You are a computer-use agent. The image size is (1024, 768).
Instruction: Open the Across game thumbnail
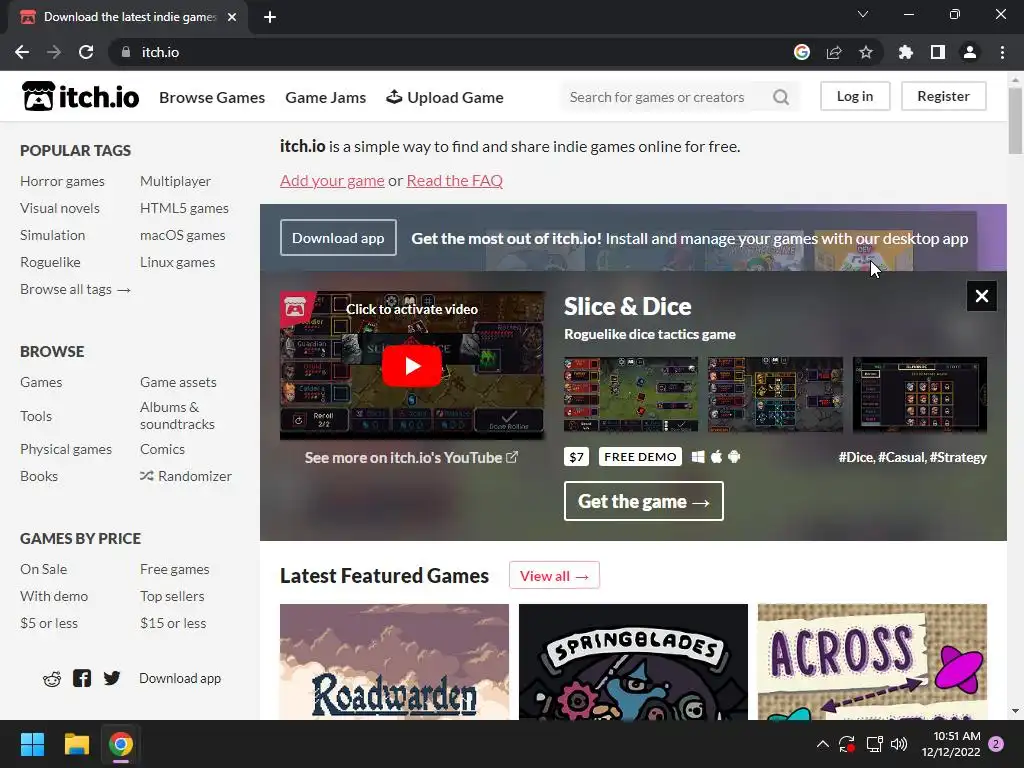(872, 662)
